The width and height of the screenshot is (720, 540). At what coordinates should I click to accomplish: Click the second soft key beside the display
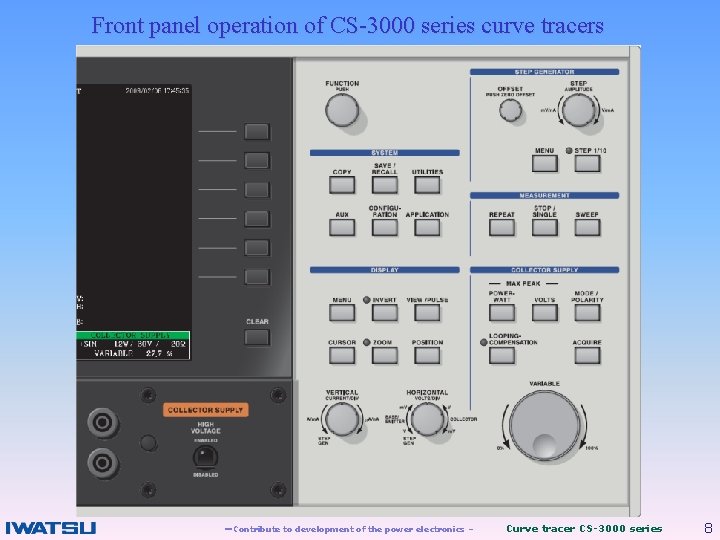[257, 161]
